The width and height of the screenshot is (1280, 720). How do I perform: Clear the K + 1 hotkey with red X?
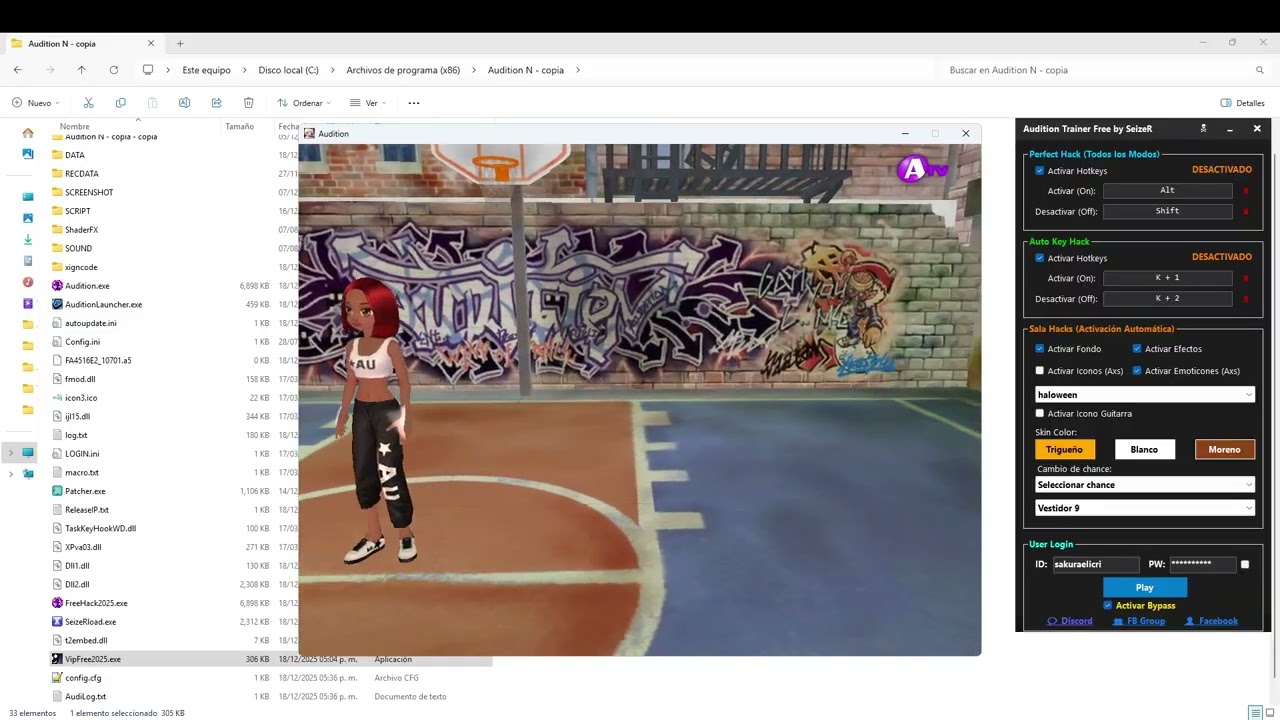[1246, 279]
